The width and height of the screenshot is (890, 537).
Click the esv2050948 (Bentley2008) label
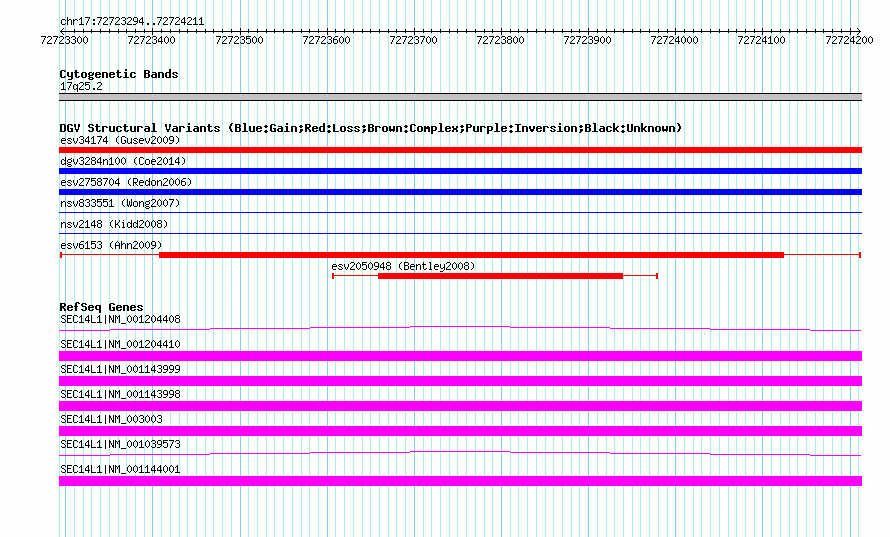403,266
